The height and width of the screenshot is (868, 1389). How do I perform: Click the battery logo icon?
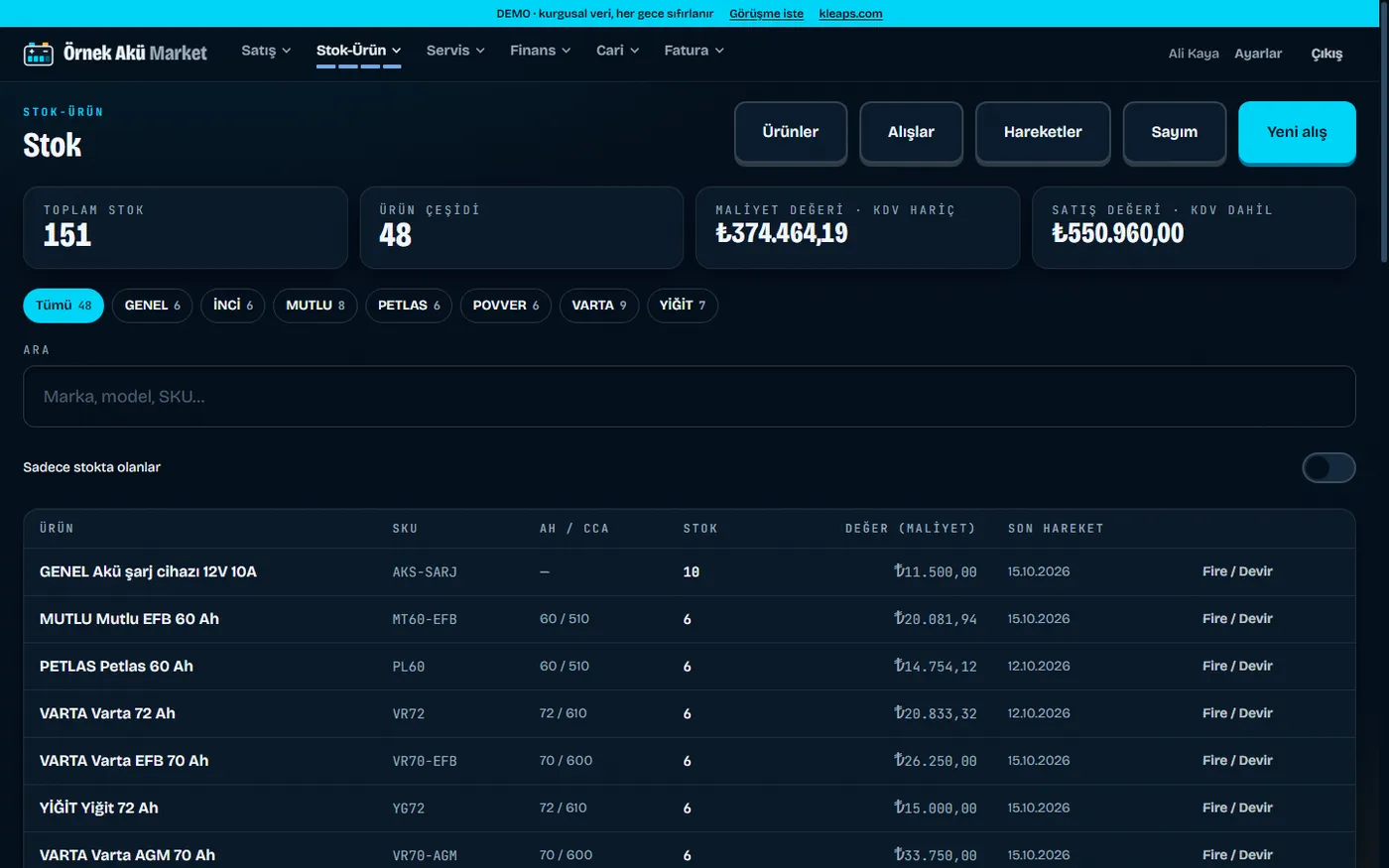click(x=39, y=54)
